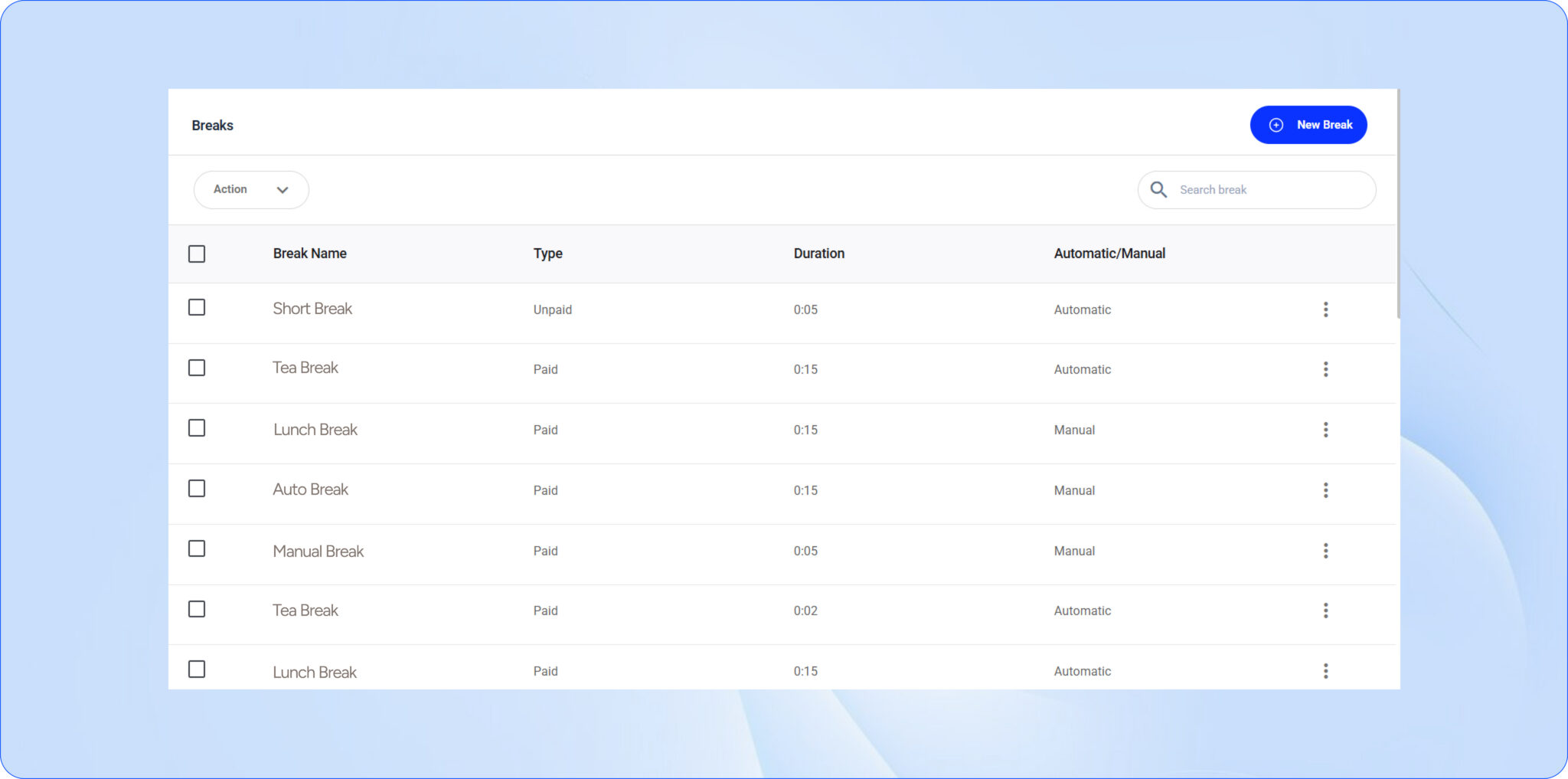Focus the Search break field
Screen dimensions: 1568x779
(x=1256, y=190)
